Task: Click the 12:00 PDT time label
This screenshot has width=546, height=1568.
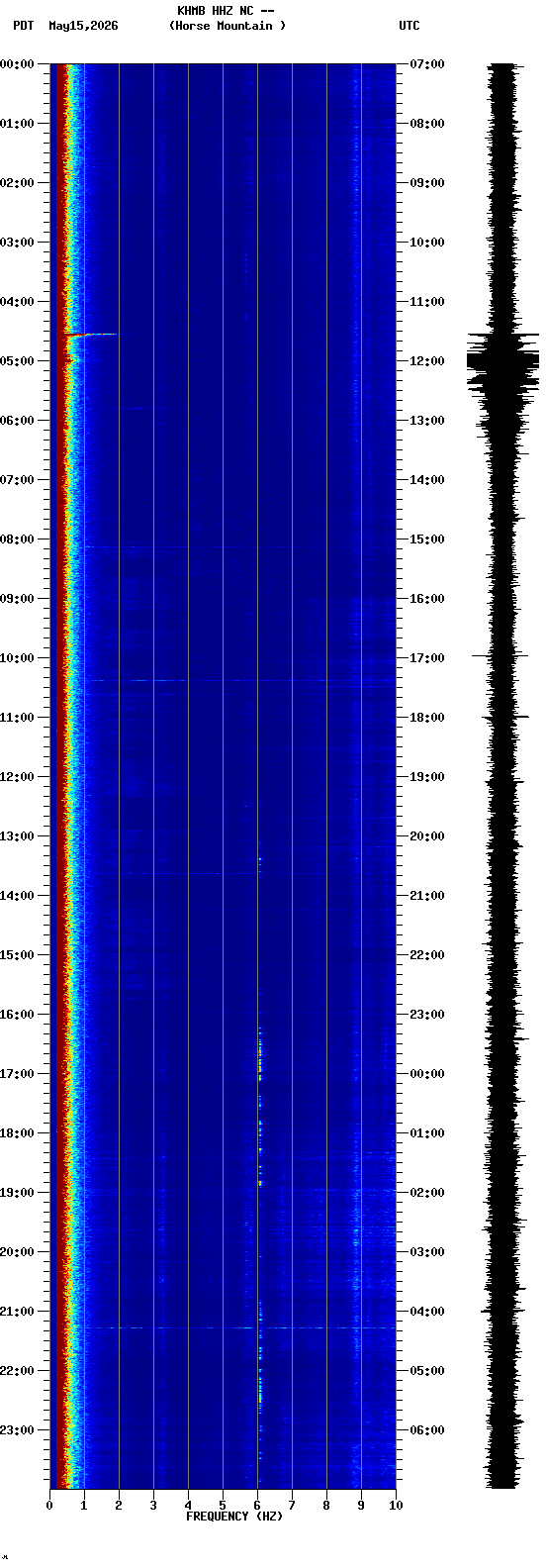Action: [x=18, y=777]
